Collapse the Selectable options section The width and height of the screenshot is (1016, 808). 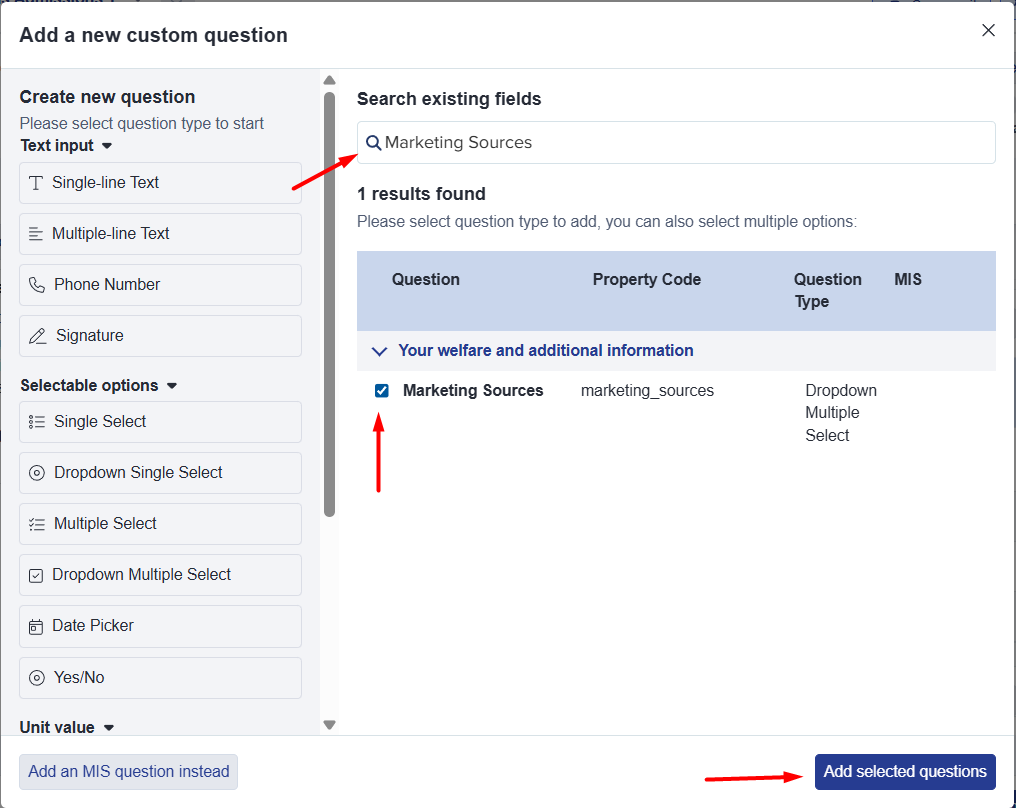171,386
